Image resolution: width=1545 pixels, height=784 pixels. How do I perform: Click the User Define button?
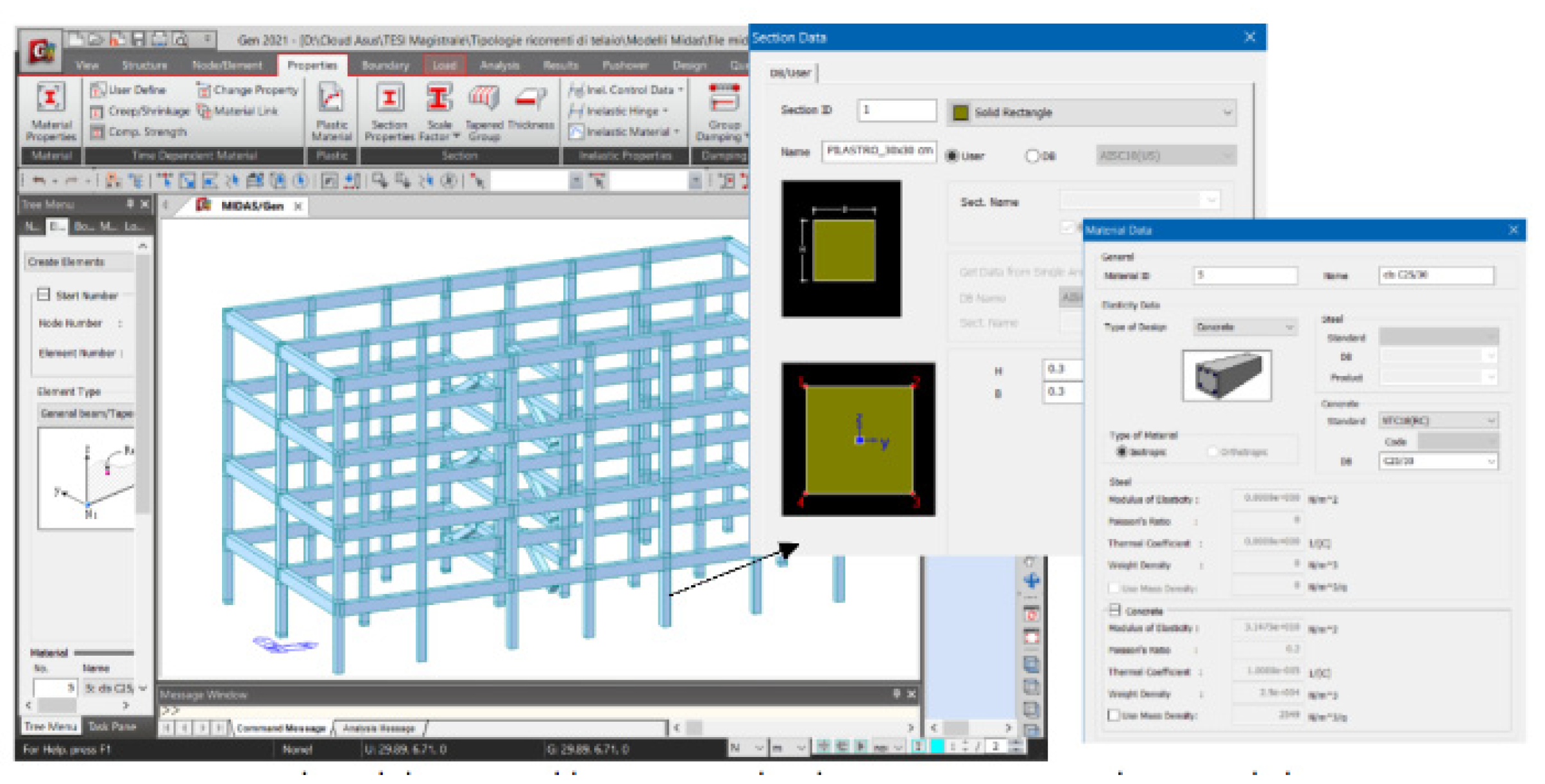129,90
